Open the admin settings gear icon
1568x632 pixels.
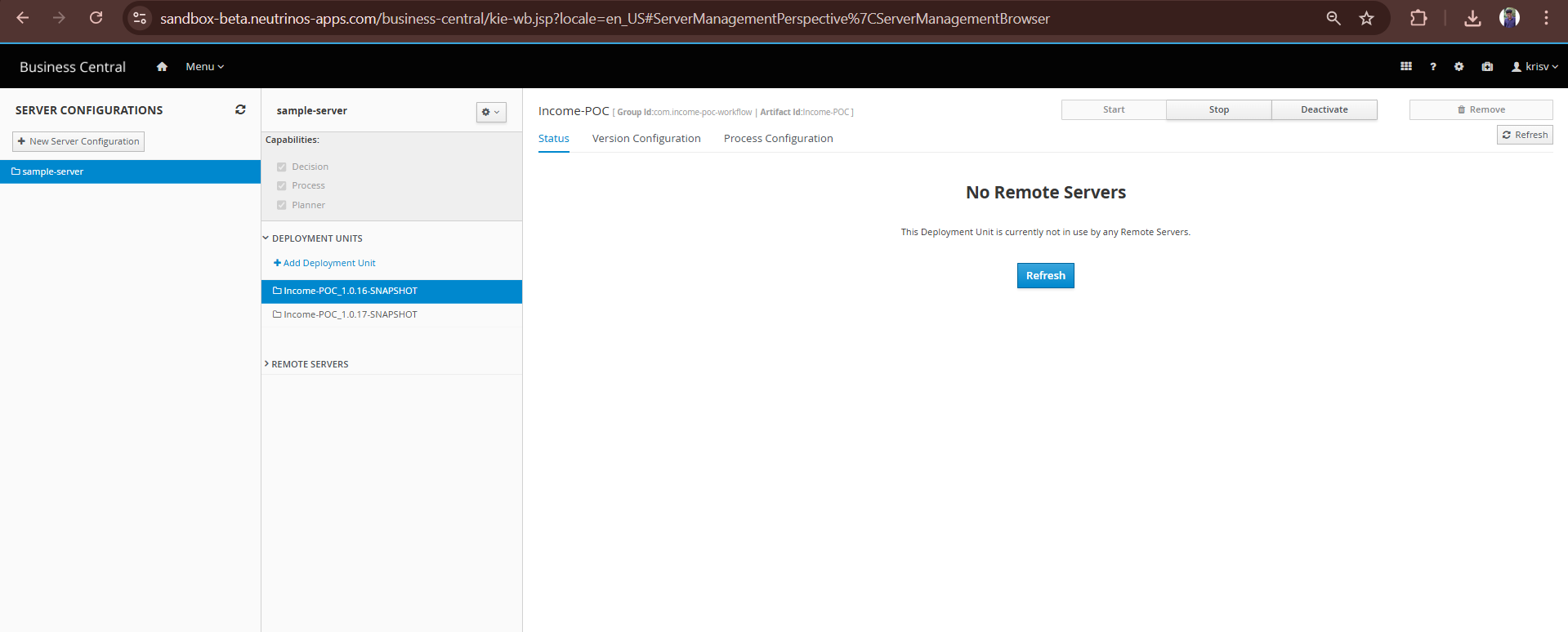click(1459, 67)
